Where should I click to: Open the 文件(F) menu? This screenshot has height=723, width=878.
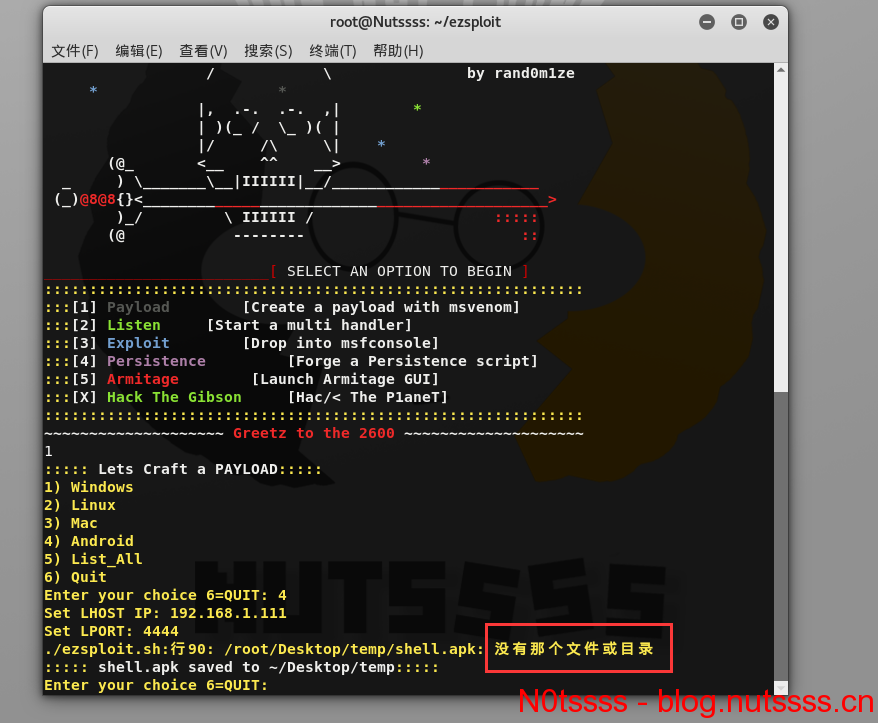tap(75, 51)
